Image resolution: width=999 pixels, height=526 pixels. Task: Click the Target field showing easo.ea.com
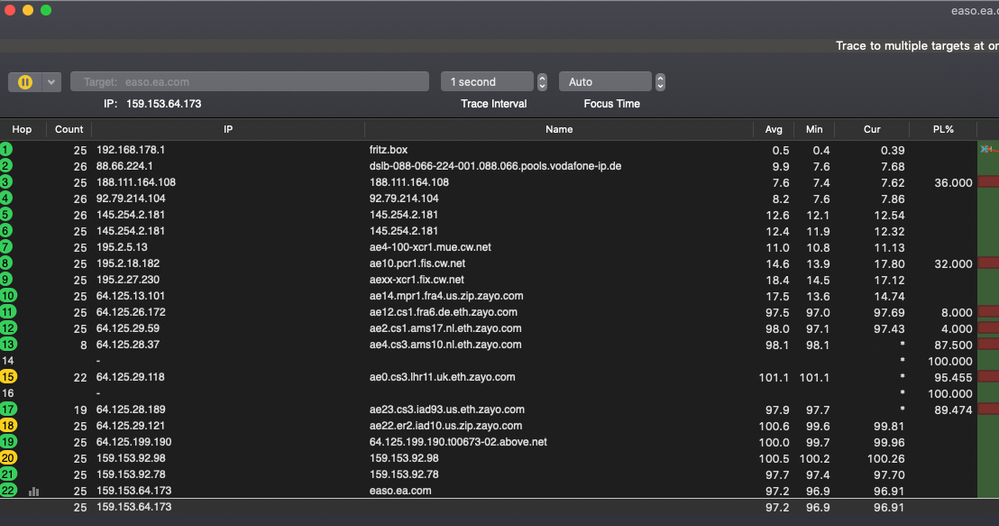click(249, 82)
